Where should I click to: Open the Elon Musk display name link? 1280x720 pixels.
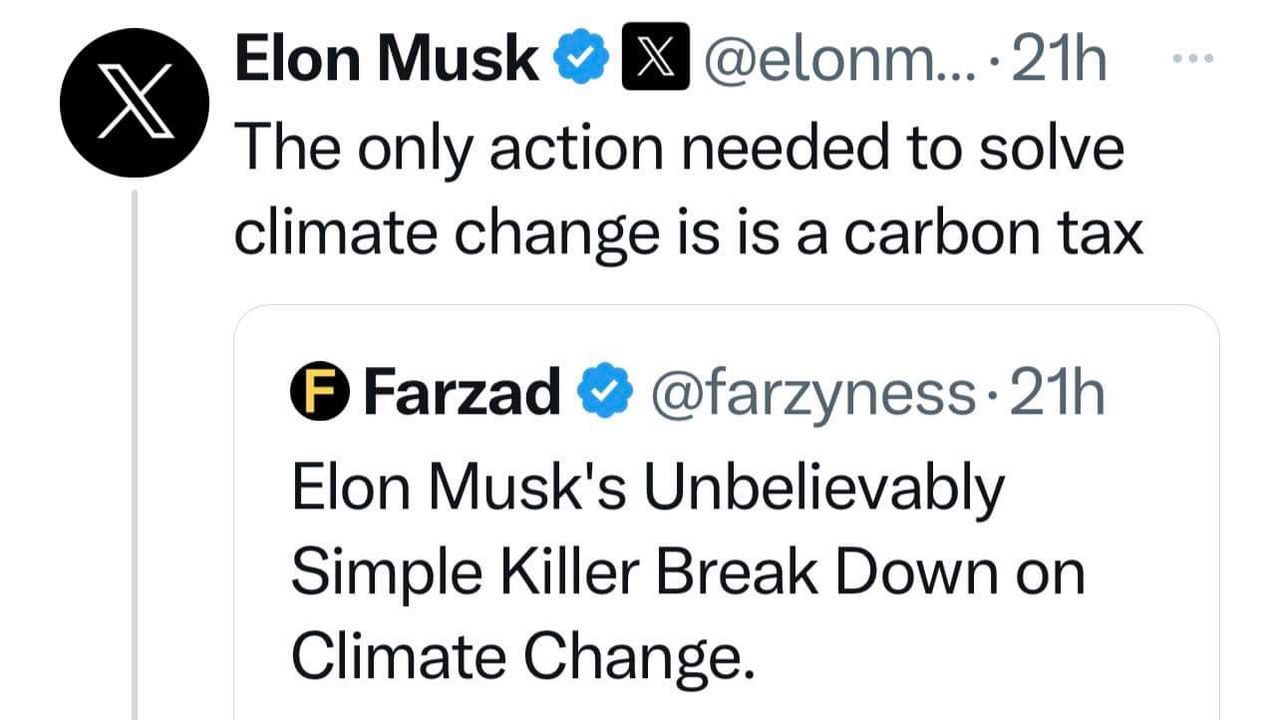[x=385, y=60]
